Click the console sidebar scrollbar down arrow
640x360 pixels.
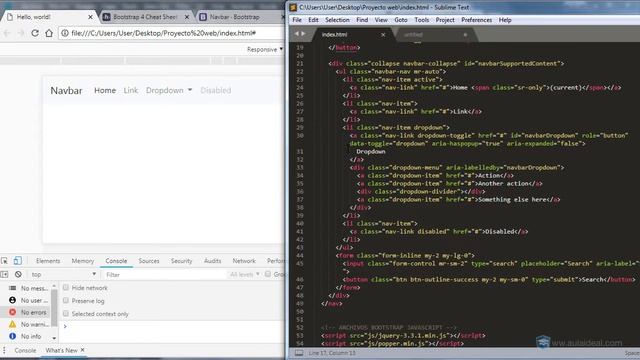click(54, 338)
